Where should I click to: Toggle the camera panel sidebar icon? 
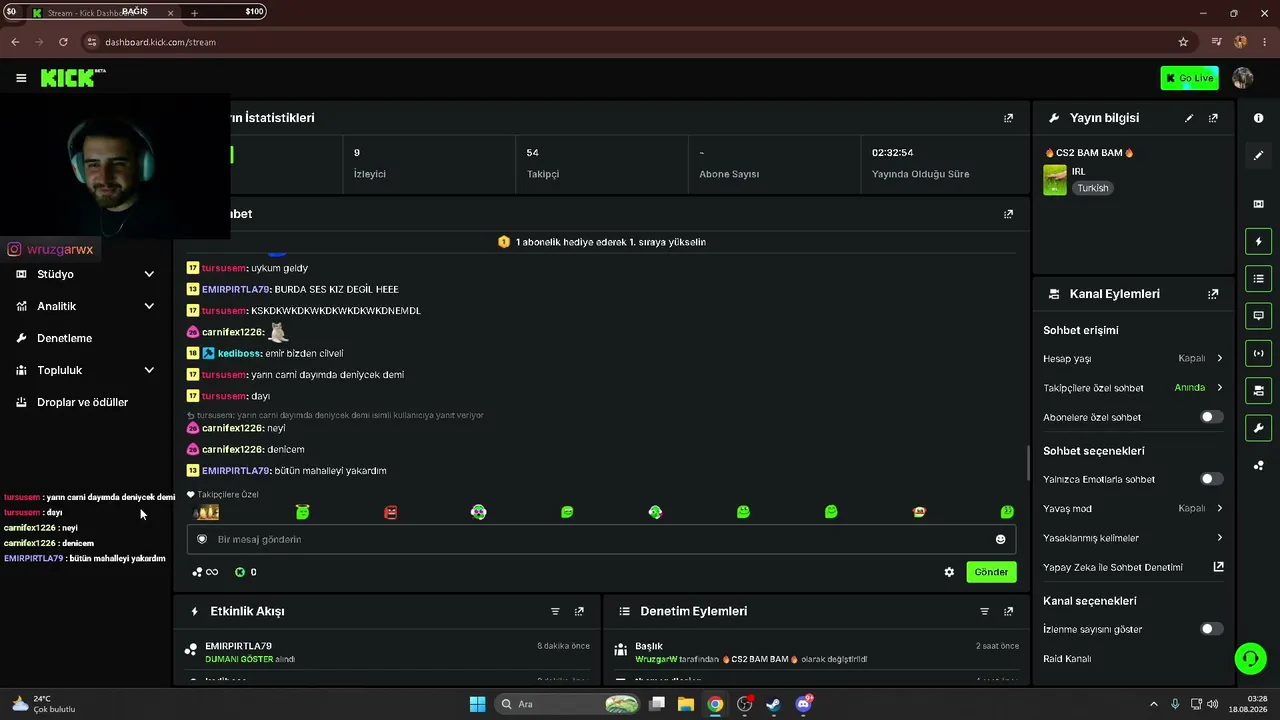coord(1258,390)
